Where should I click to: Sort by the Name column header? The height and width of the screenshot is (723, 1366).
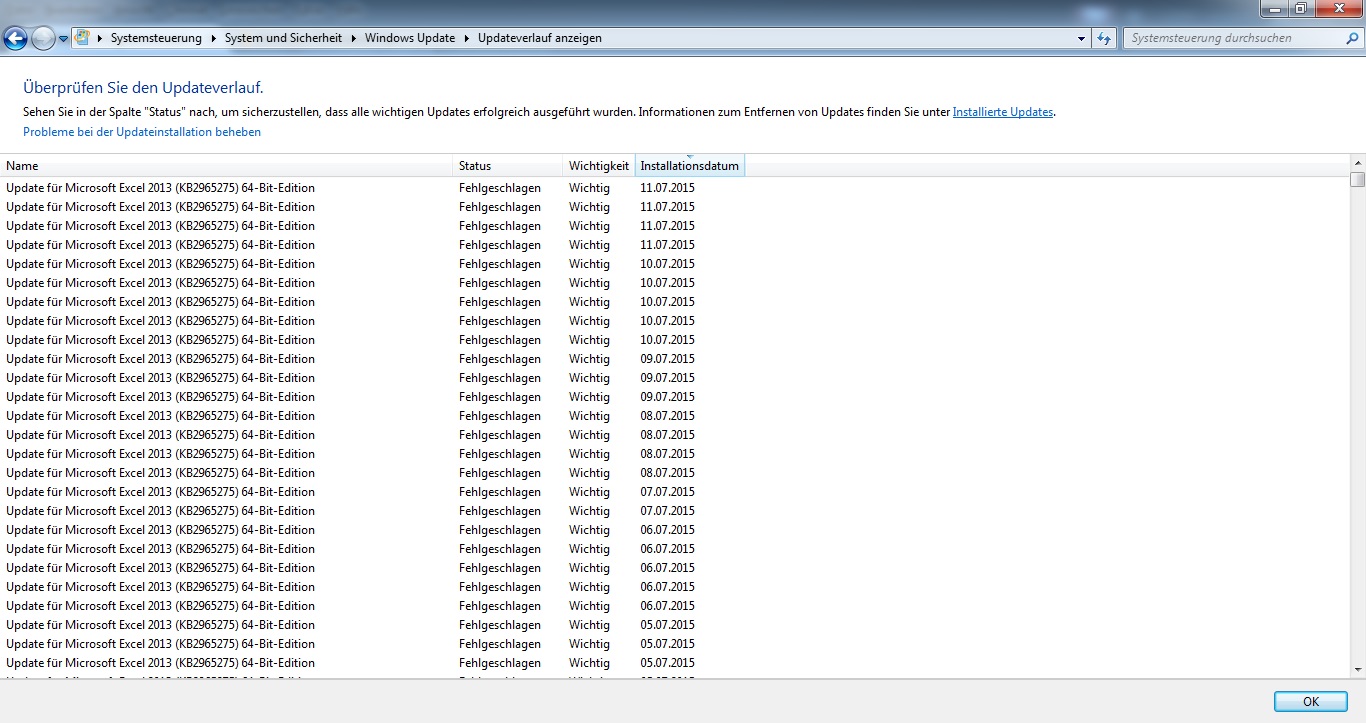(x=227, y=166)
